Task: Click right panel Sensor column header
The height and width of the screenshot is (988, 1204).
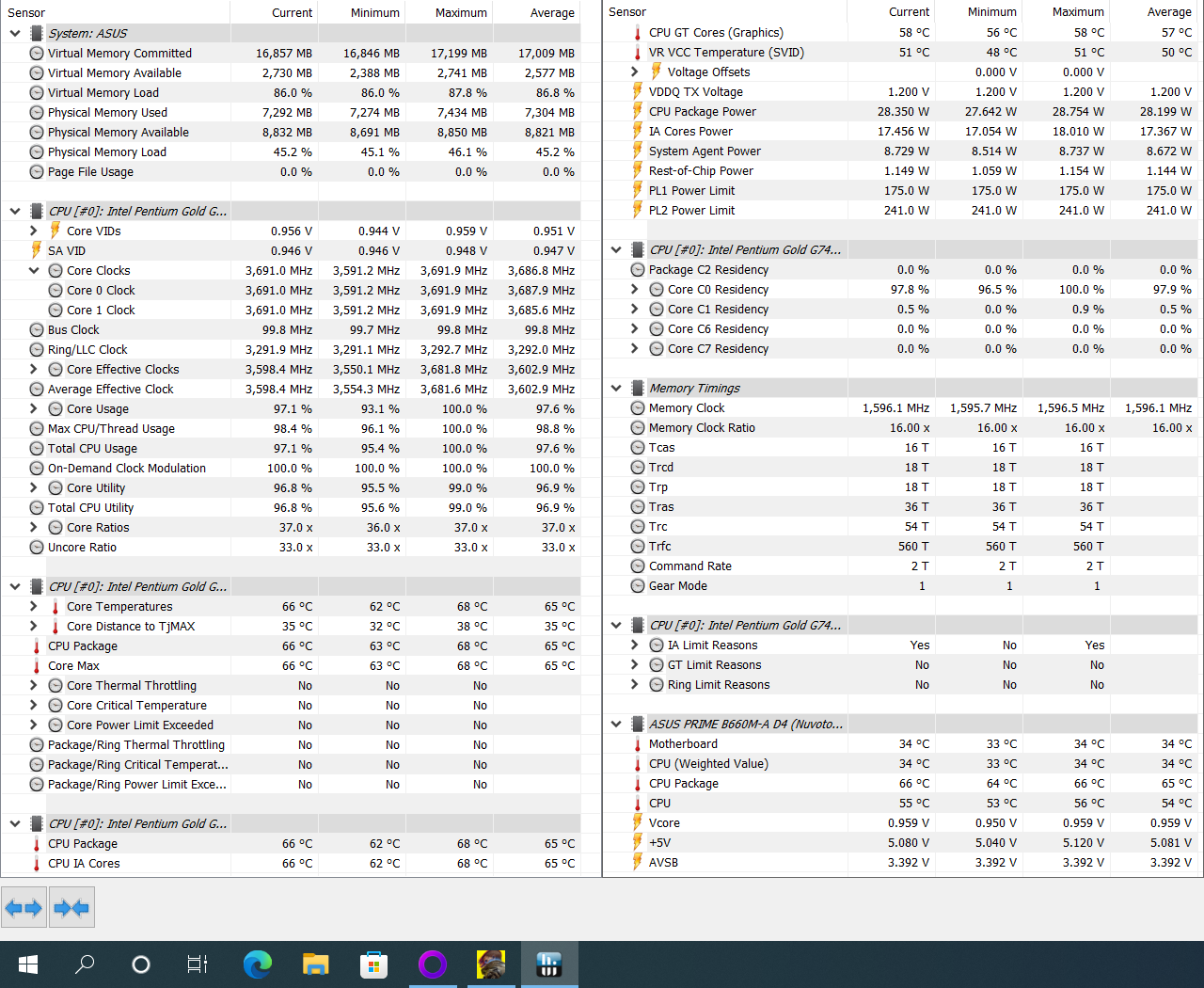Action: (x=724, y=11)
